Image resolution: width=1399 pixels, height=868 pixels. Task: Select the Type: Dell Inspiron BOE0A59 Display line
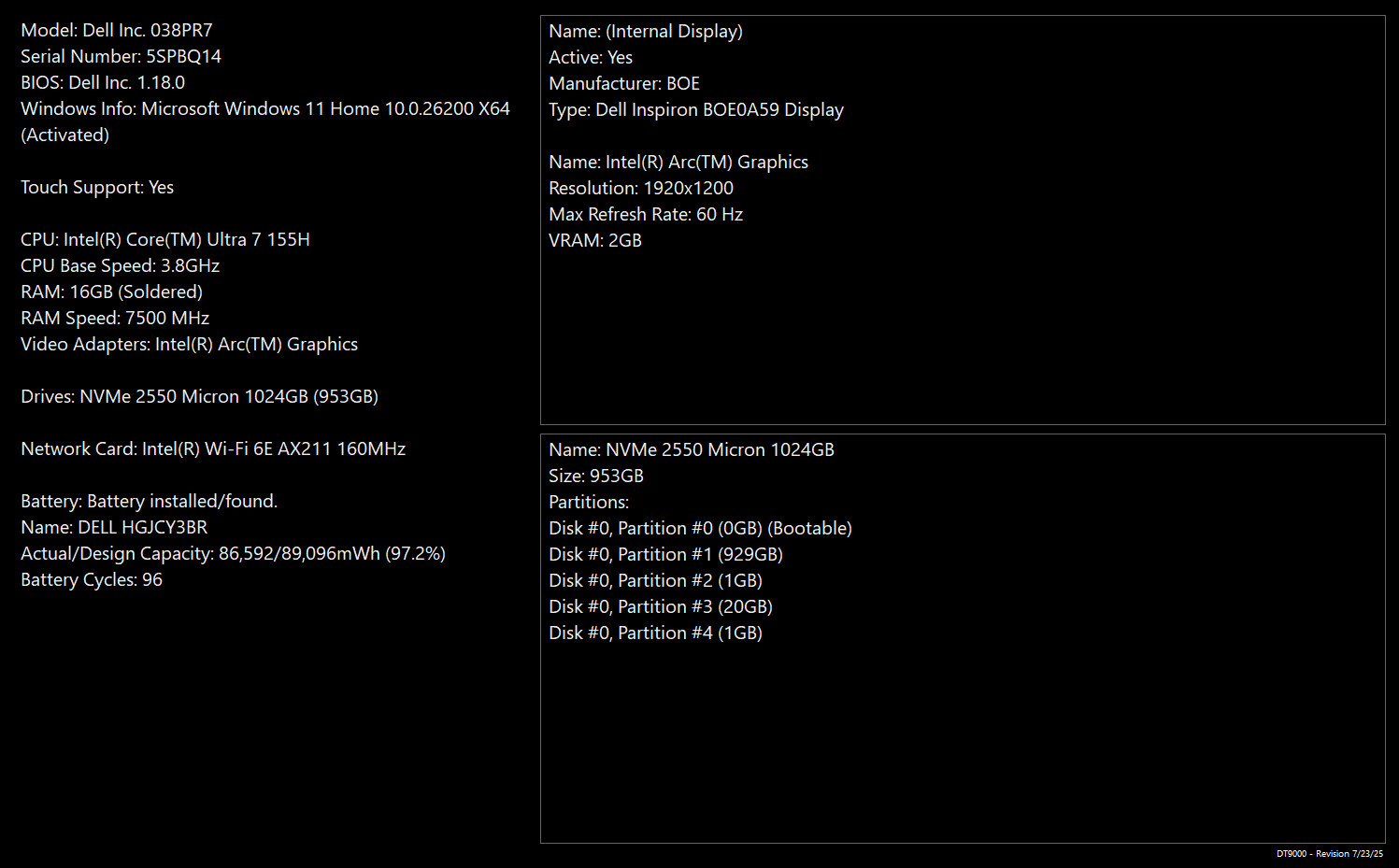696,109
